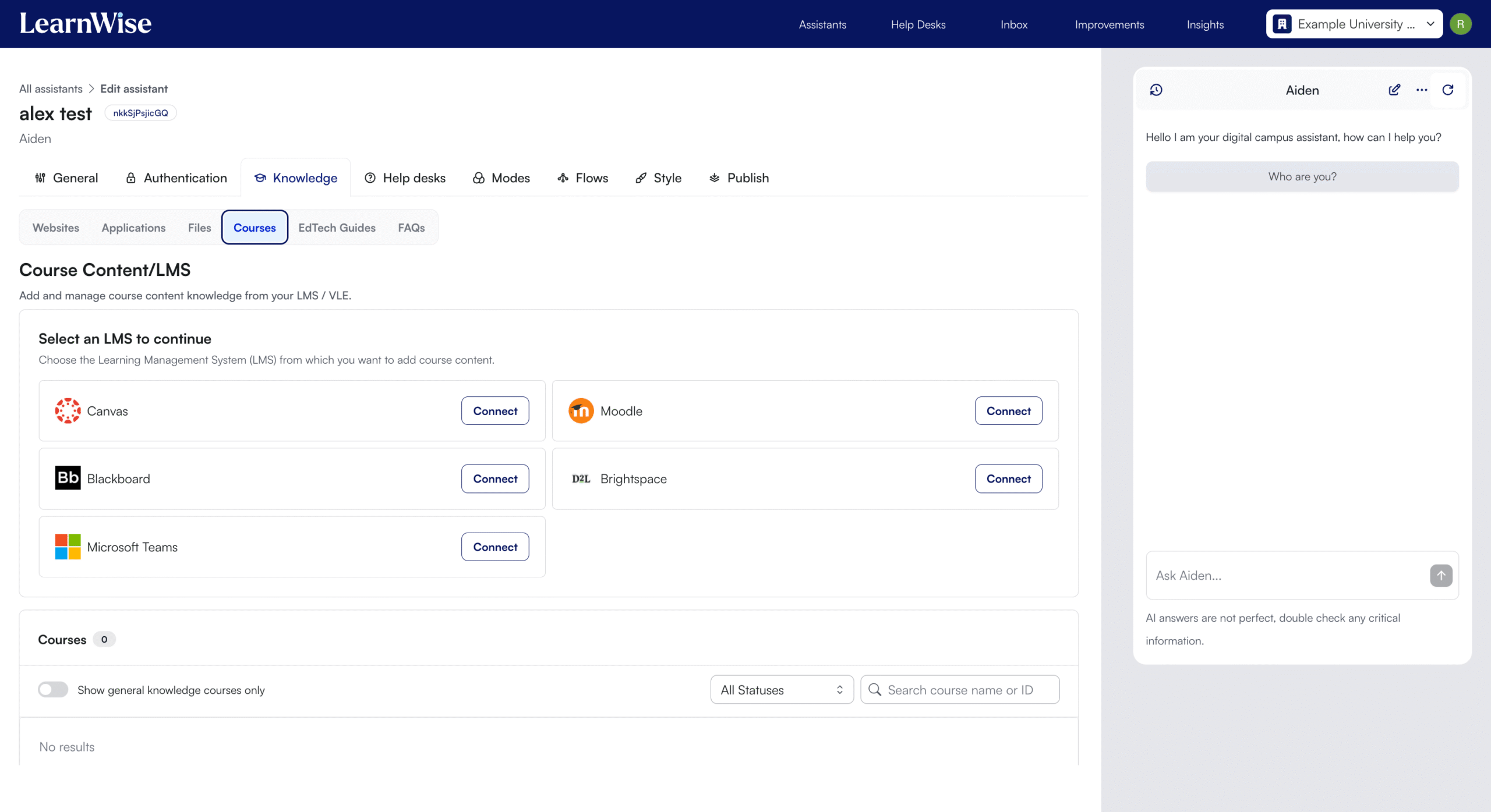Send a message with the arrow icon
The width and height of the screenshot is (1491, 812).
[1440, 575]
